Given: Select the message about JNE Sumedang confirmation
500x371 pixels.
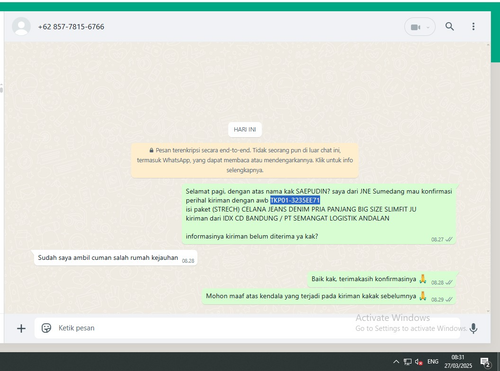Looking at the screenshot, I should click(x=319, y=214).
